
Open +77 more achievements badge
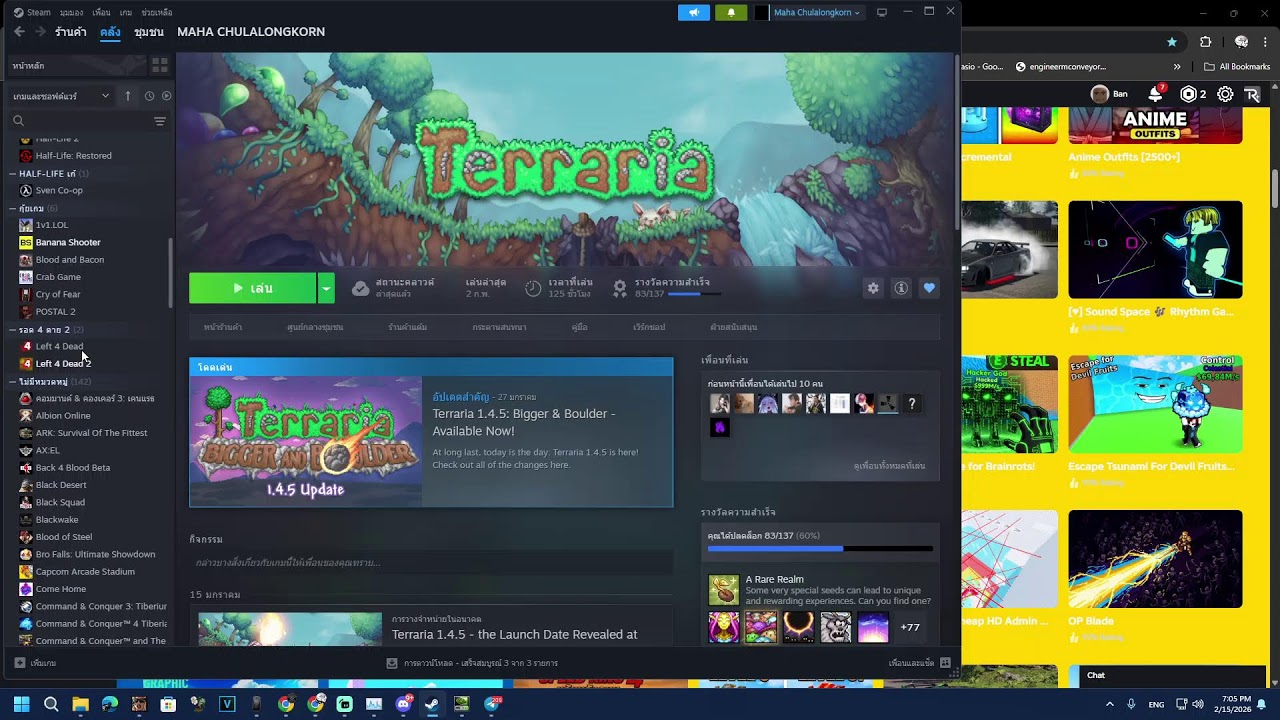point(910,628)
